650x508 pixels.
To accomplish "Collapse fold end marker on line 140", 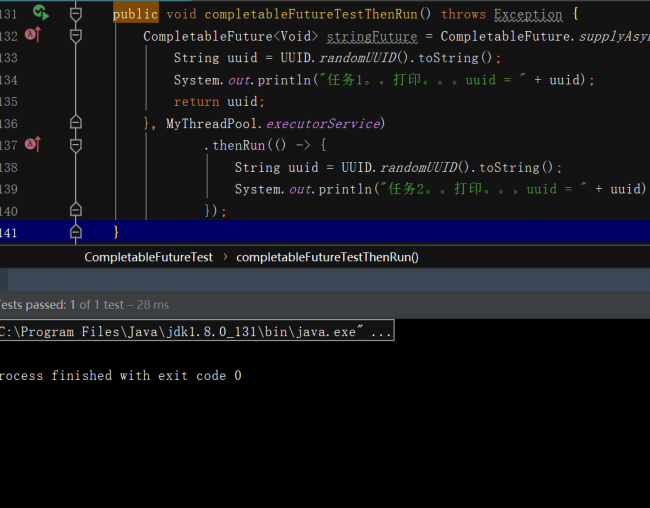I will click(x=75, y=210).
